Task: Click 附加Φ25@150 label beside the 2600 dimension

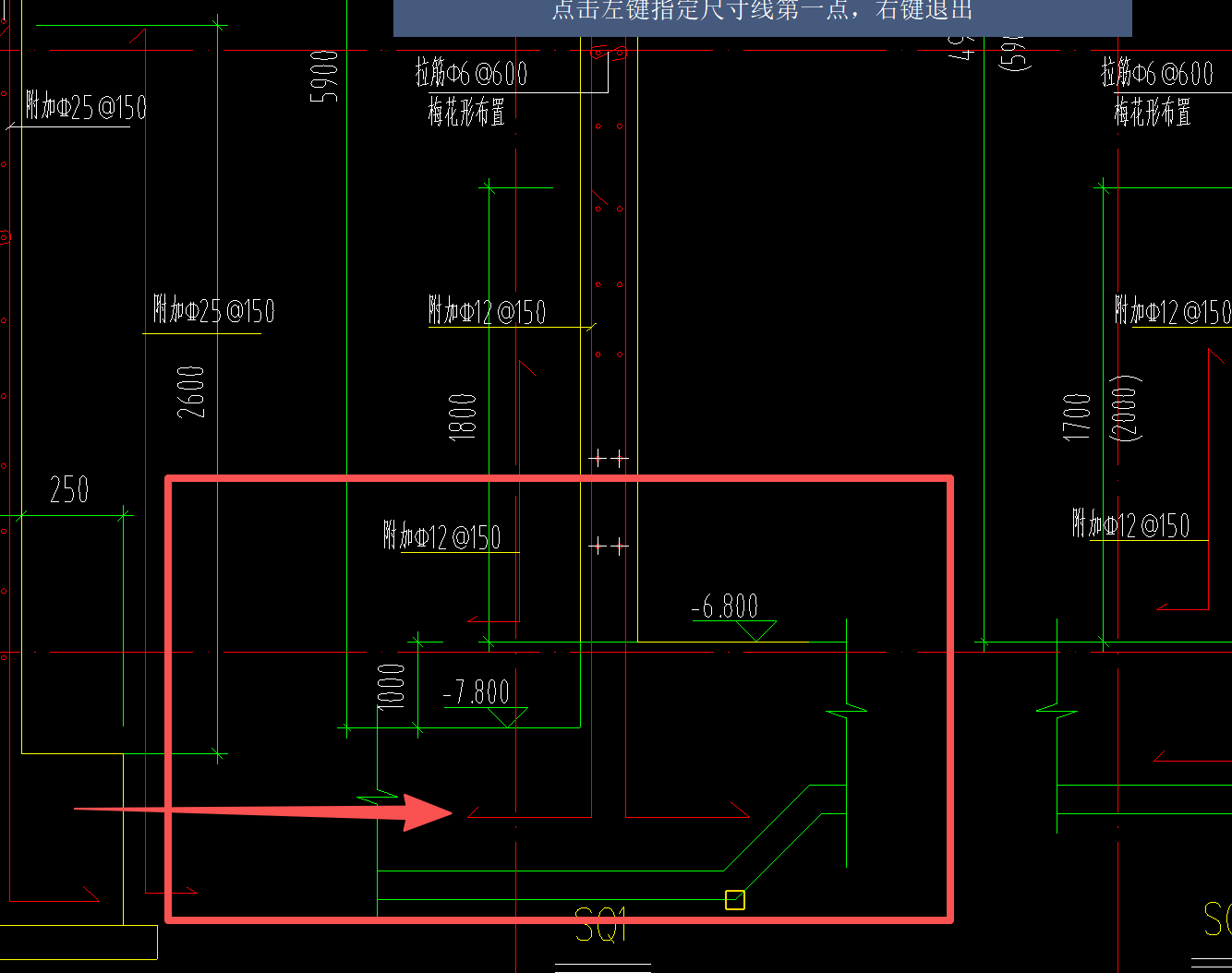Action: pyautogui.click(x=214, y=310)
